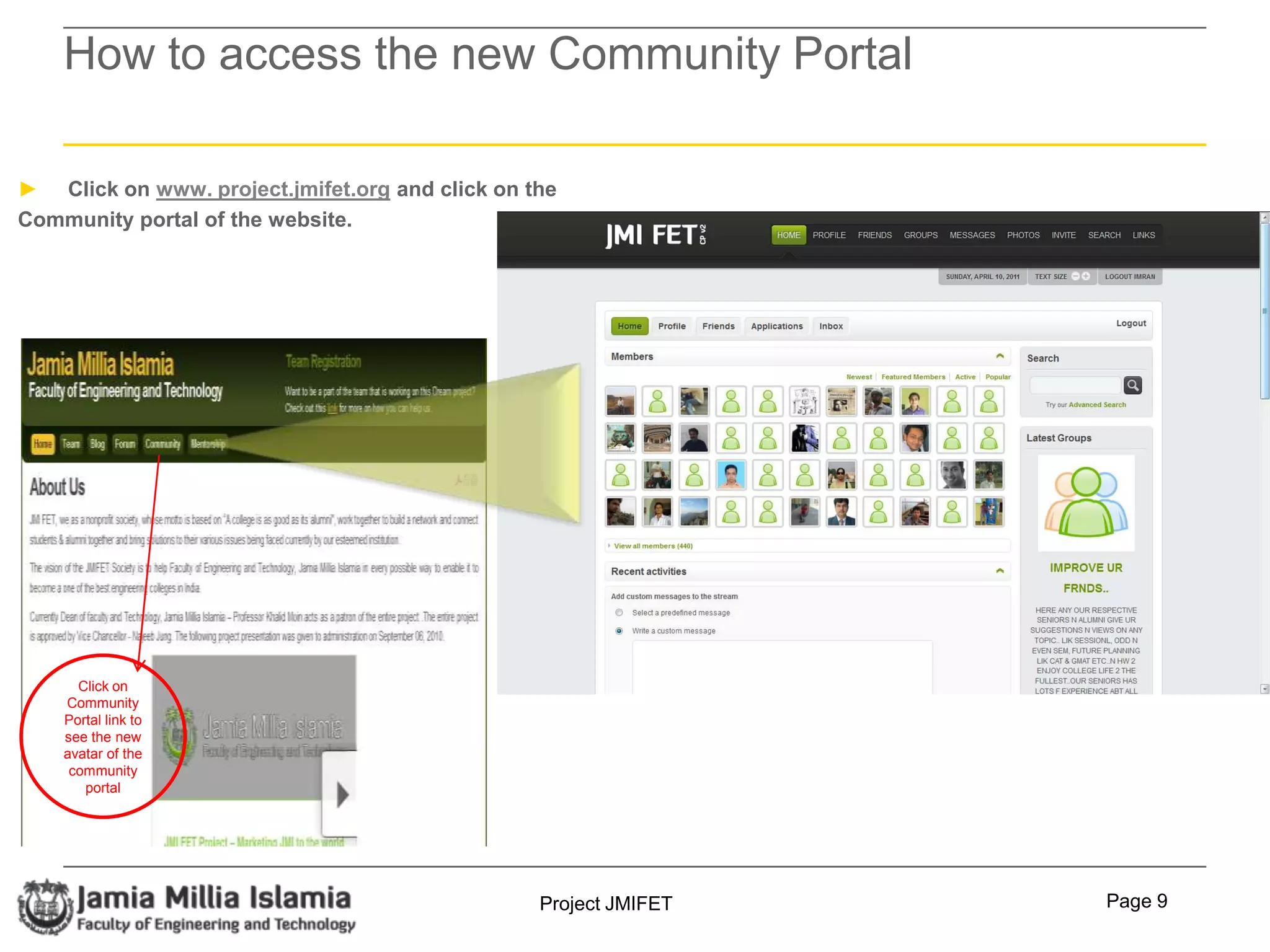1270x952 pixels.
Task: Open the Latest Groups people icon
Action: point(1086,503)
